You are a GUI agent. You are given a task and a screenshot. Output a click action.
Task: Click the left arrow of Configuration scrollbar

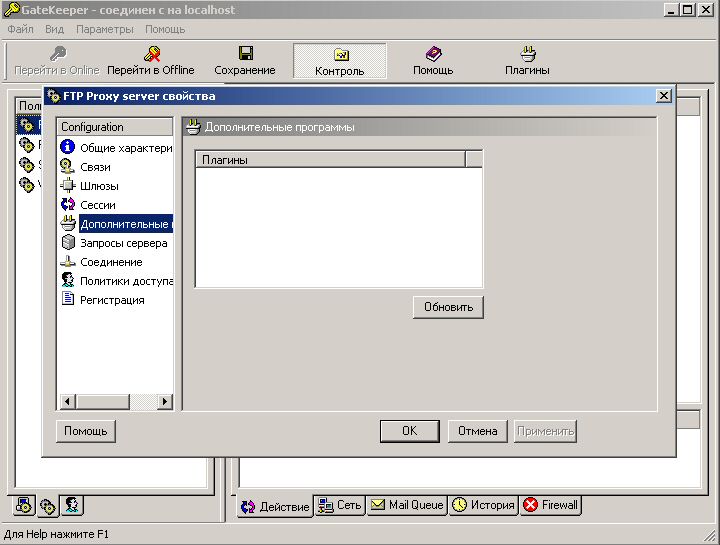pyautogui.click(x=67, y=401)
